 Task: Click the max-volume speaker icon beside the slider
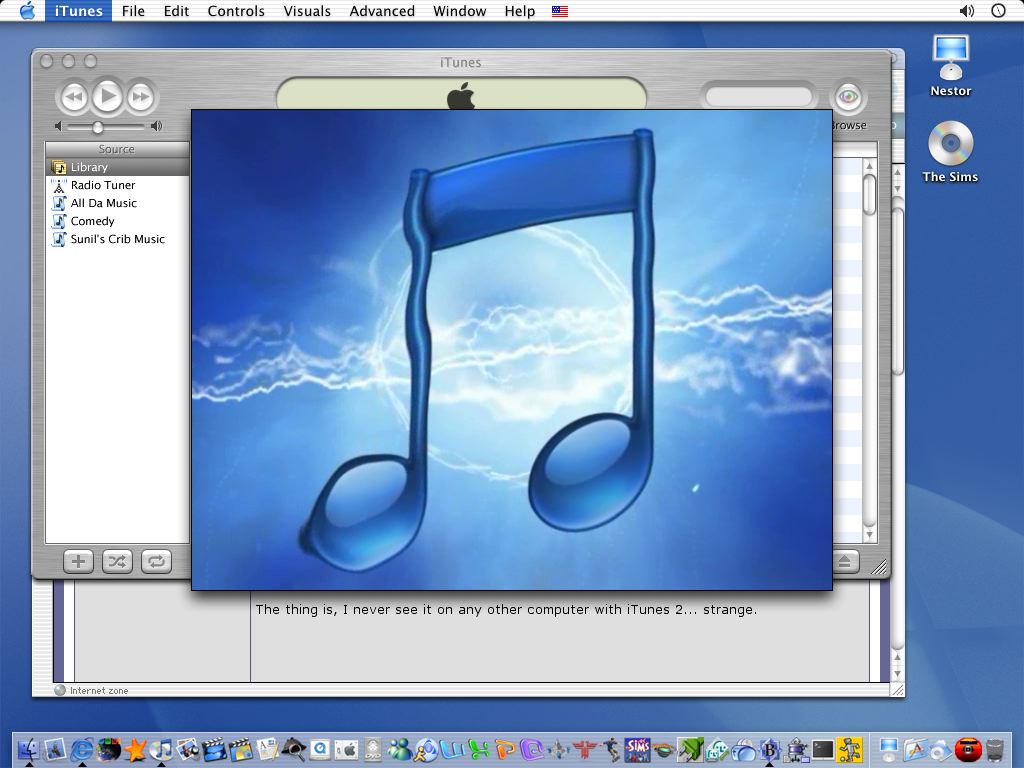(x=156, y=126)
